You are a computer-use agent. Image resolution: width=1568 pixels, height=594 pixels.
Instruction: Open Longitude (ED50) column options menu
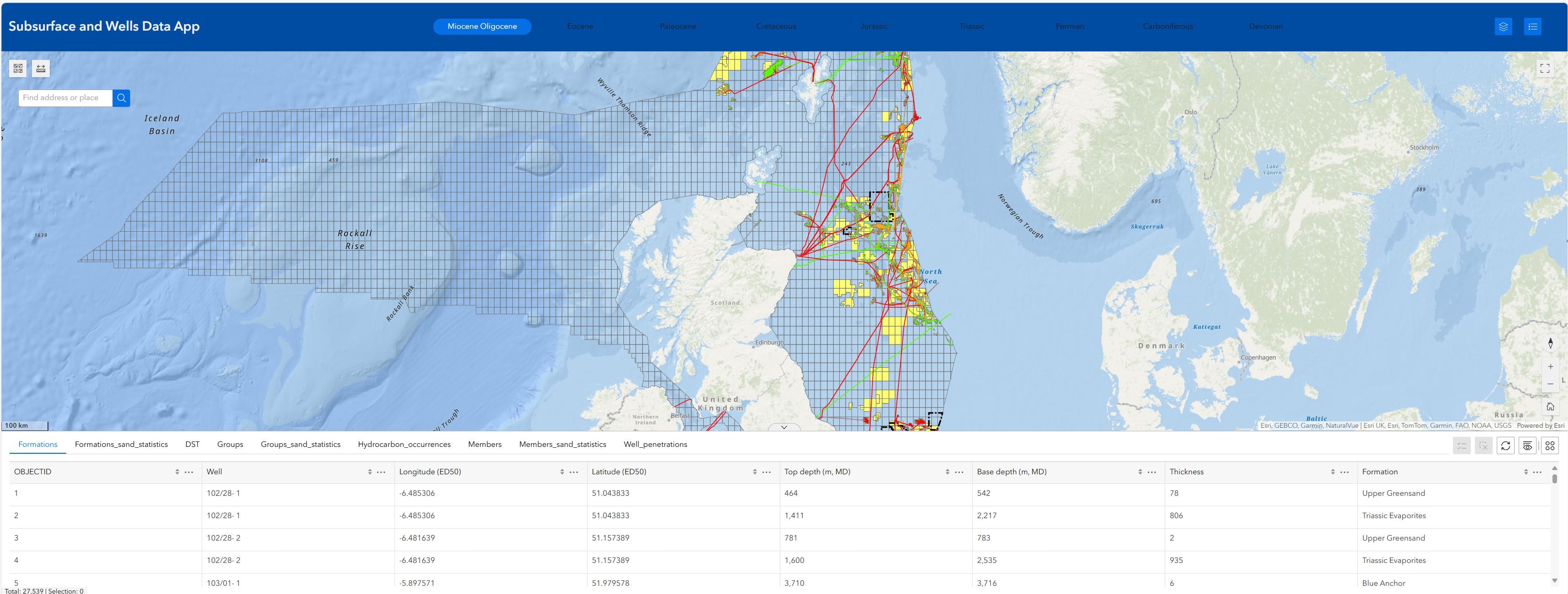click(x=574, y=472)
